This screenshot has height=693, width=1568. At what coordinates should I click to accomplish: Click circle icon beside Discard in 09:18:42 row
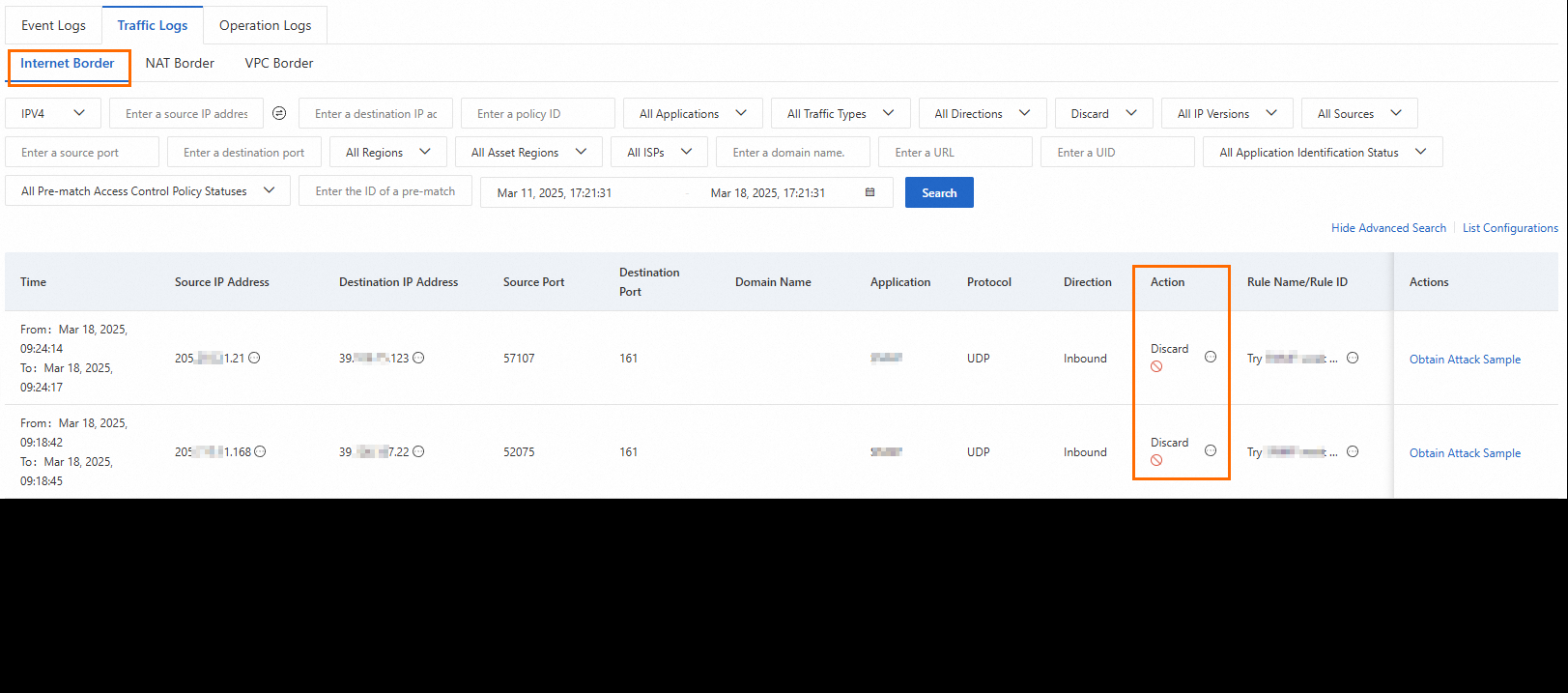pos(1211,450)
